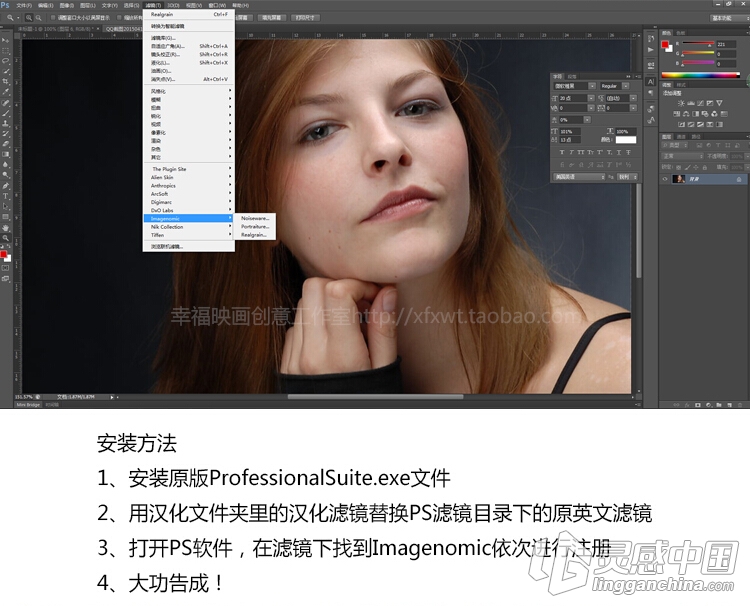Toggle underline in Character panel
The height and width of the screenshot is (606, 750).
(x=618, y=152)
